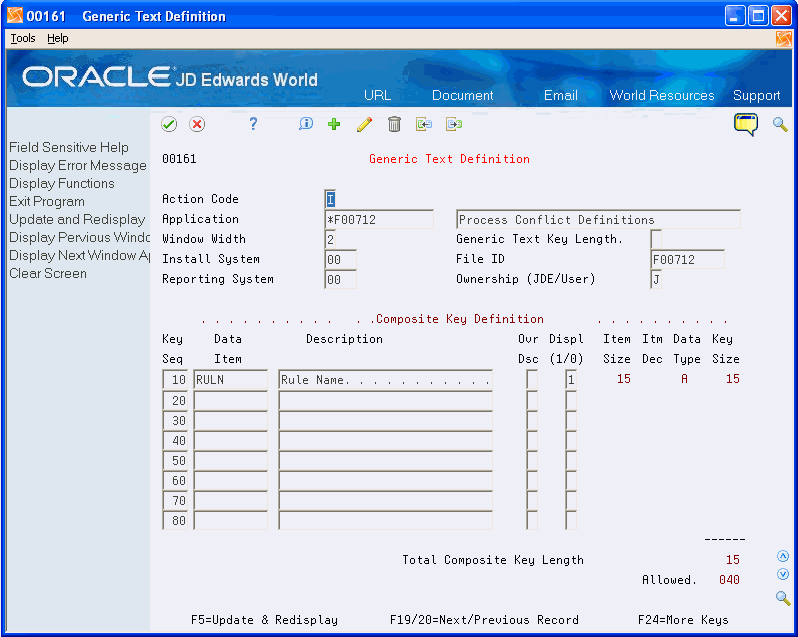Click Ovr Dsc field in row 10
Screen dimensions: 798x637
pyautogui.click(x=532, y=380)
